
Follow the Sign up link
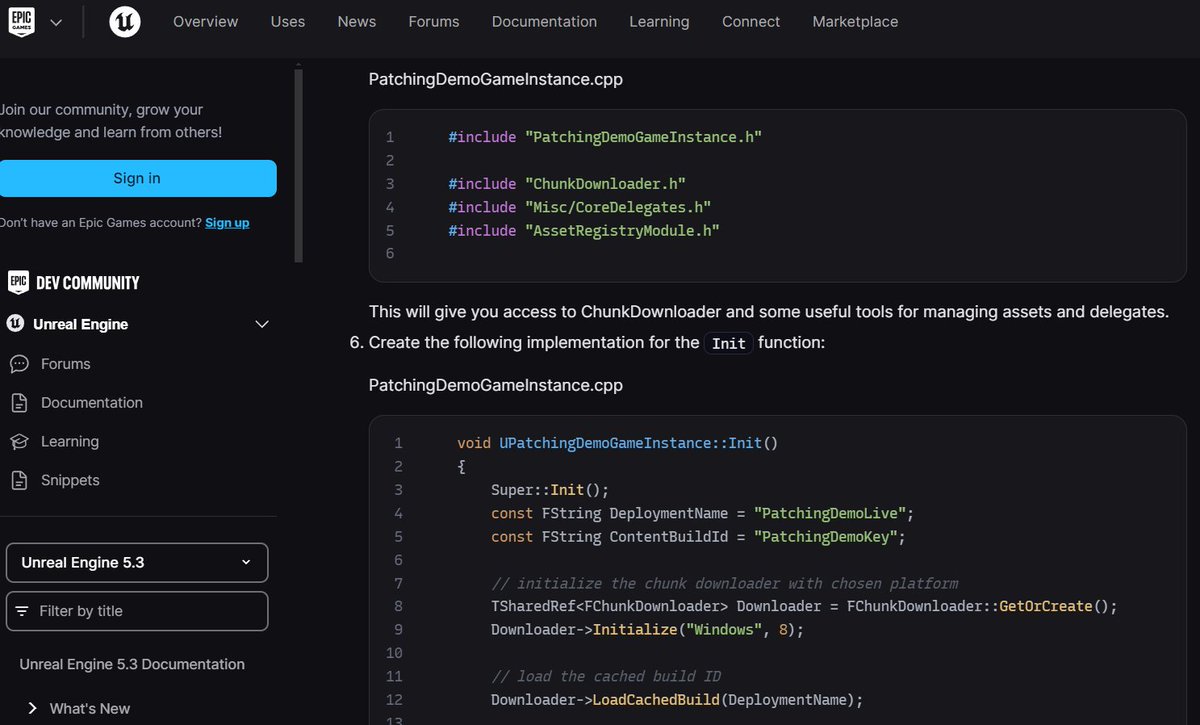tap(227, 223)
